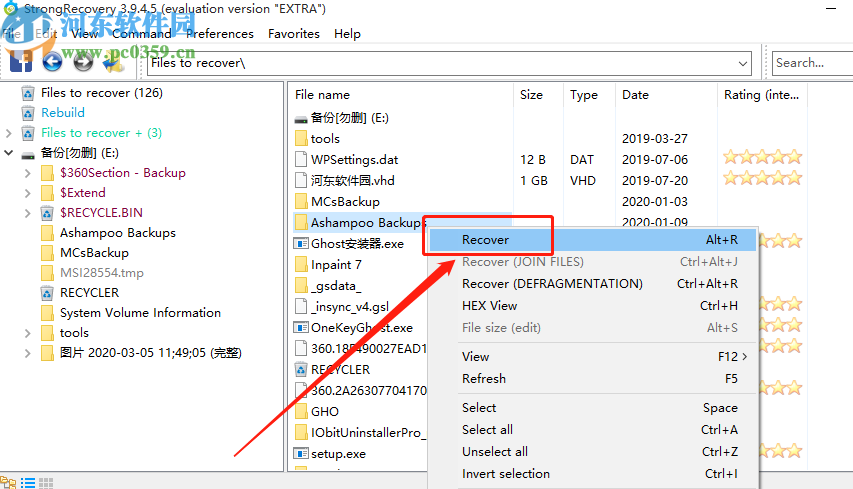Click the Search input field
853x489 pixels.
coord(813,63)
